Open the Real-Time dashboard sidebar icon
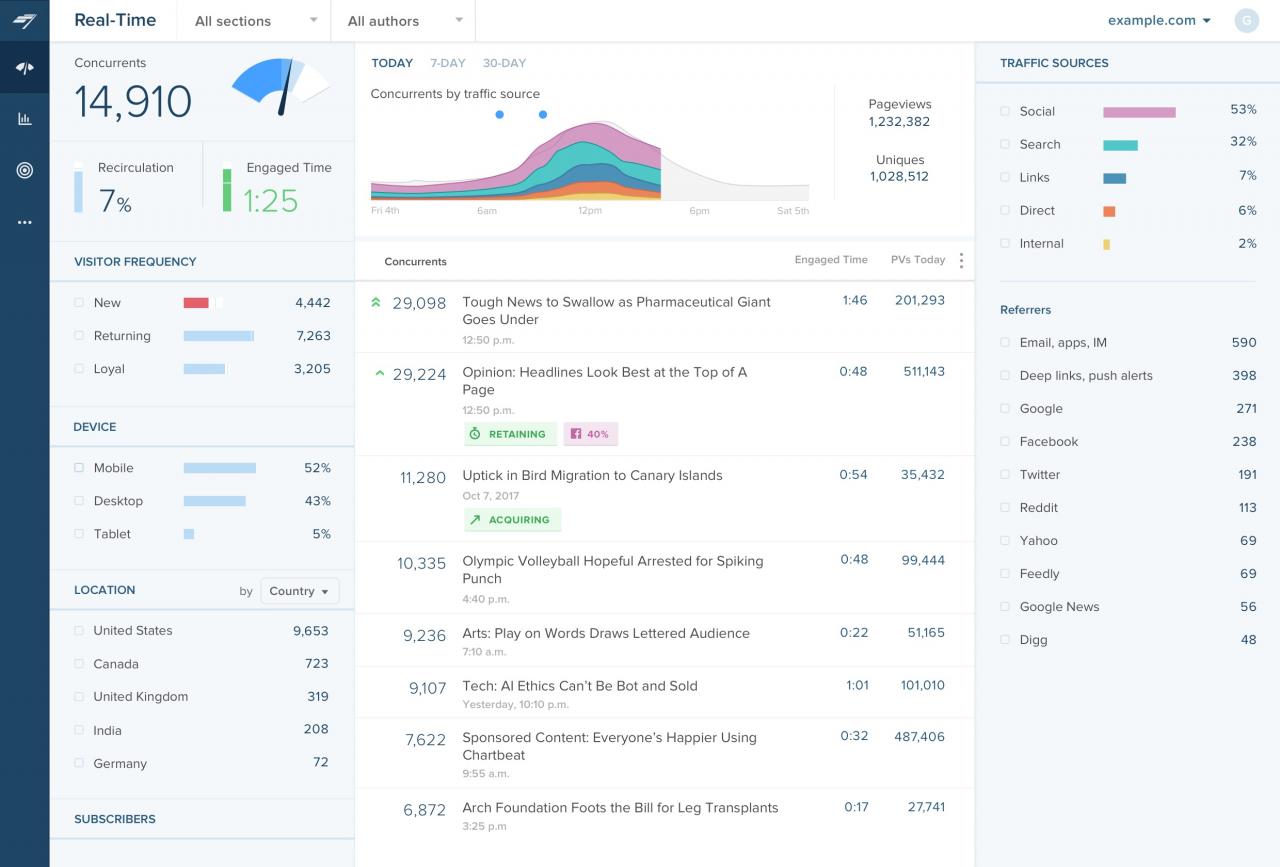1280x867 pixels. pos(24,68)
